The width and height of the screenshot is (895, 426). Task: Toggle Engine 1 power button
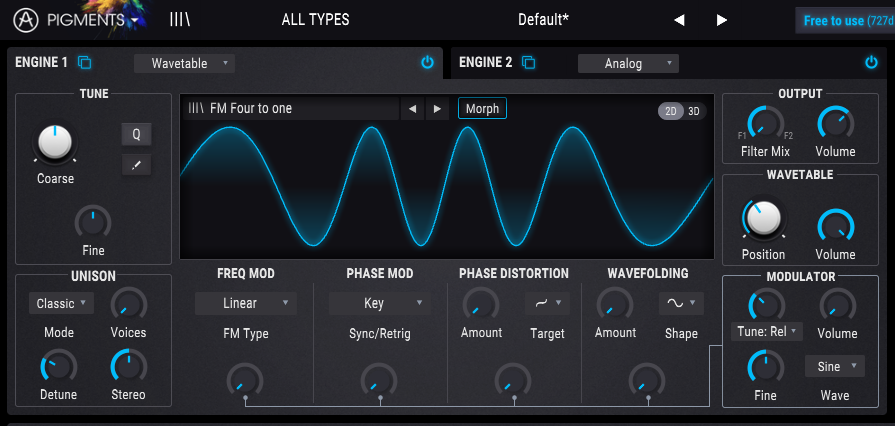427,62
